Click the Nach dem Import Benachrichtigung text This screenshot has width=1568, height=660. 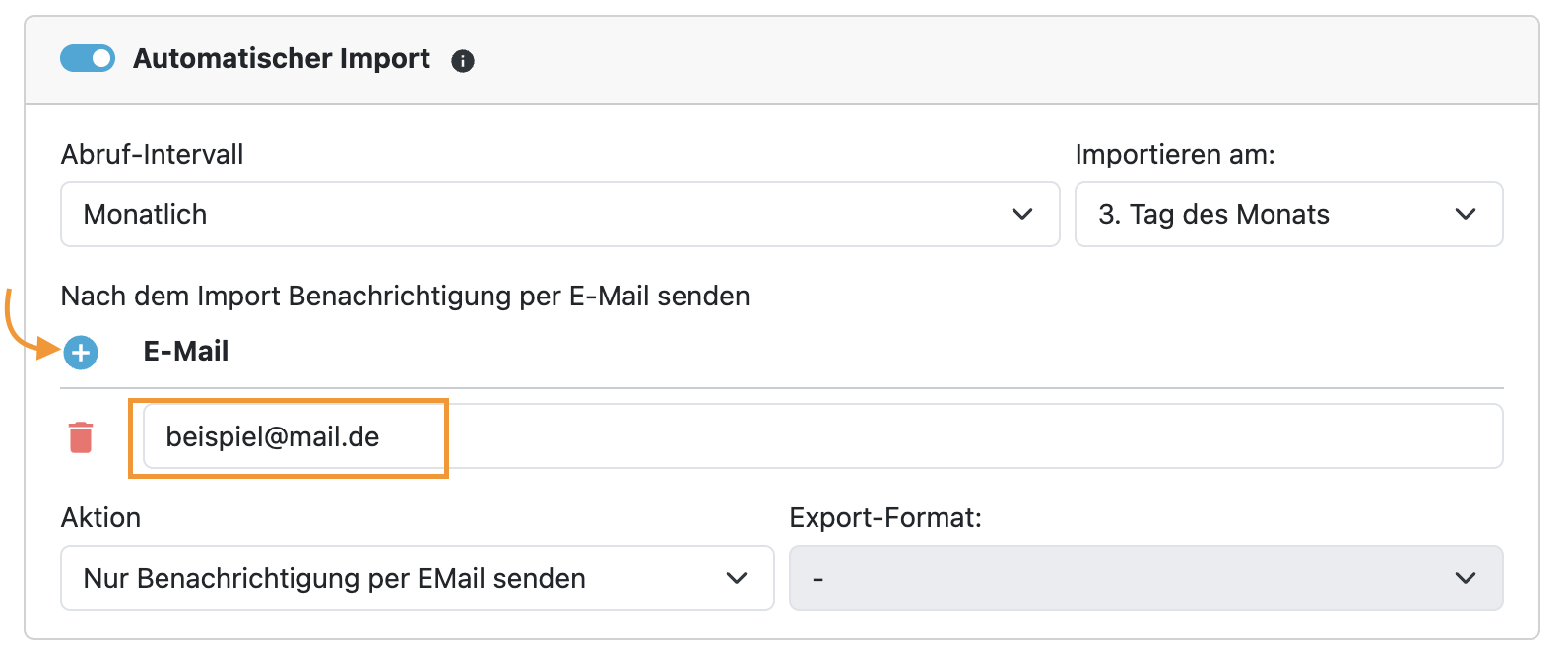coord(405,297)
